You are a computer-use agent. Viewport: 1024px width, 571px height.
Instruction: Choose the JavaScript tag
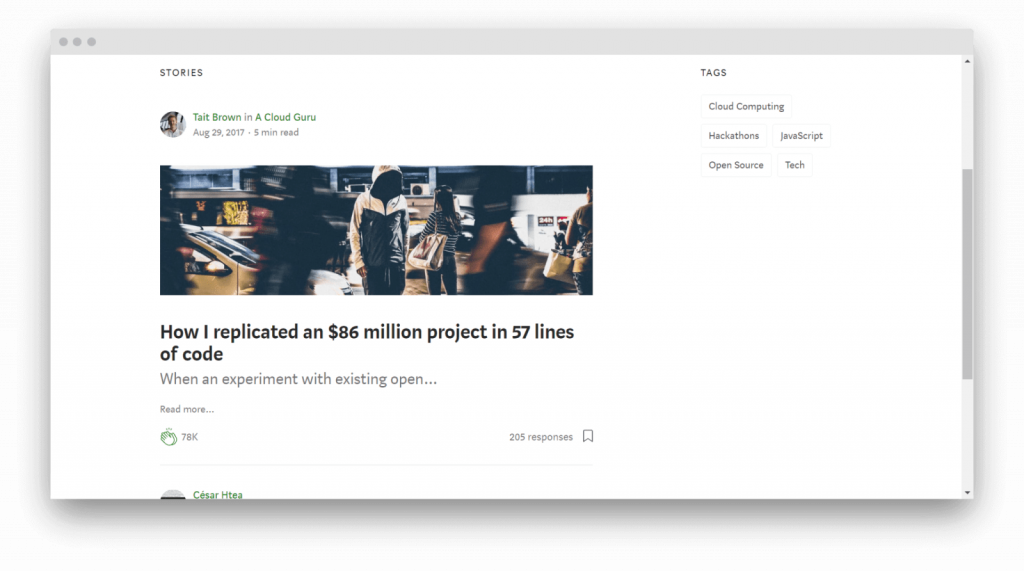click(x=801, y=136)
